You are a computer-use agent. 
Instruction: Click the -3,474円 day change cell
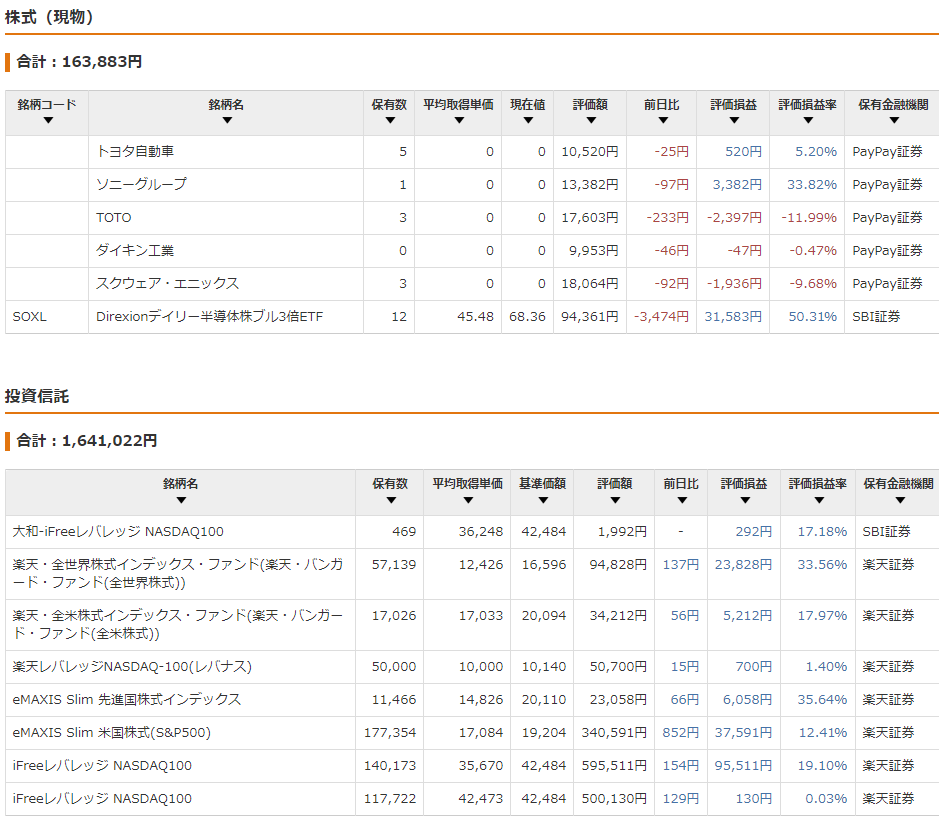pyautogui.click(x=661, y=316)
